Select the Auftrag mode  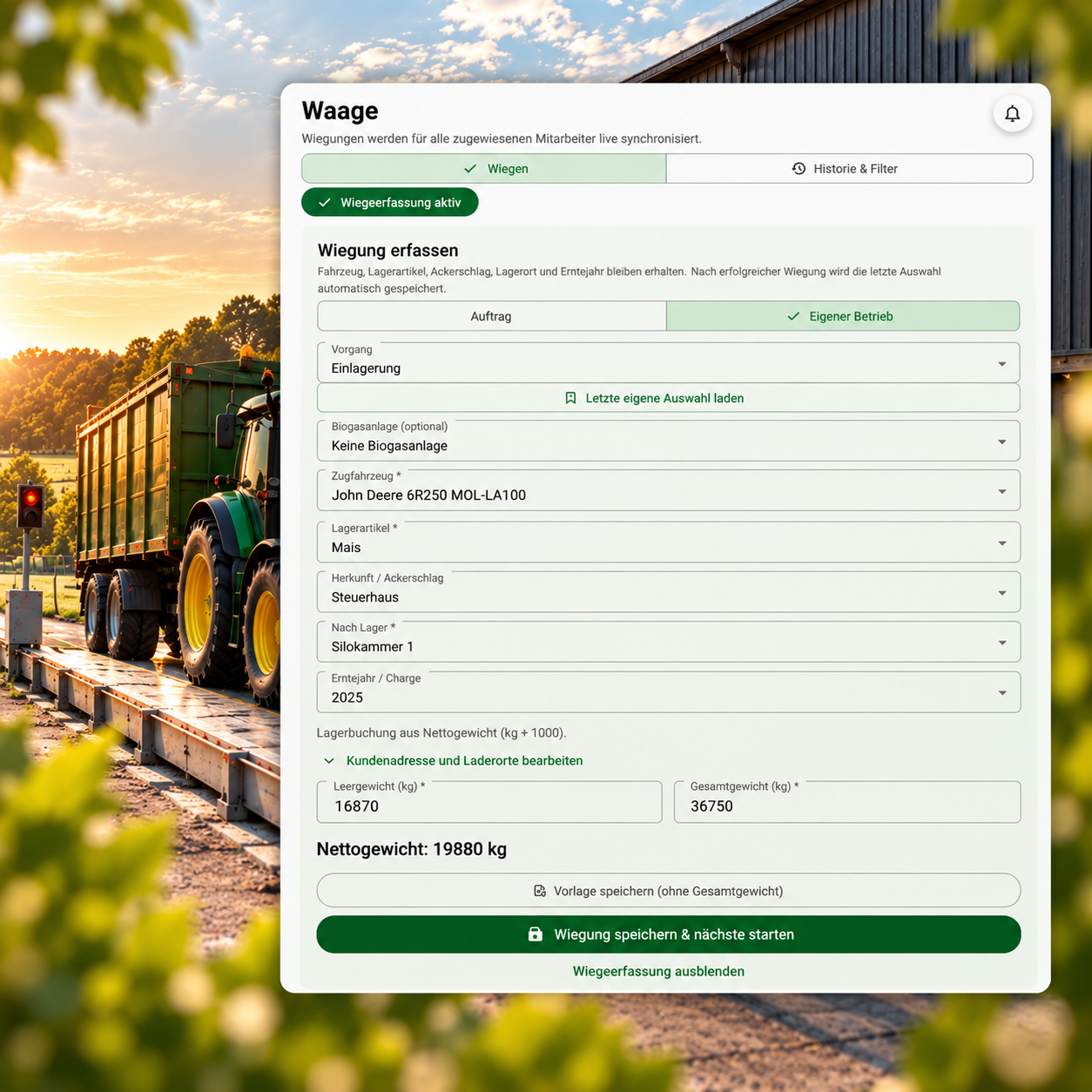click(x=492, y=316)
